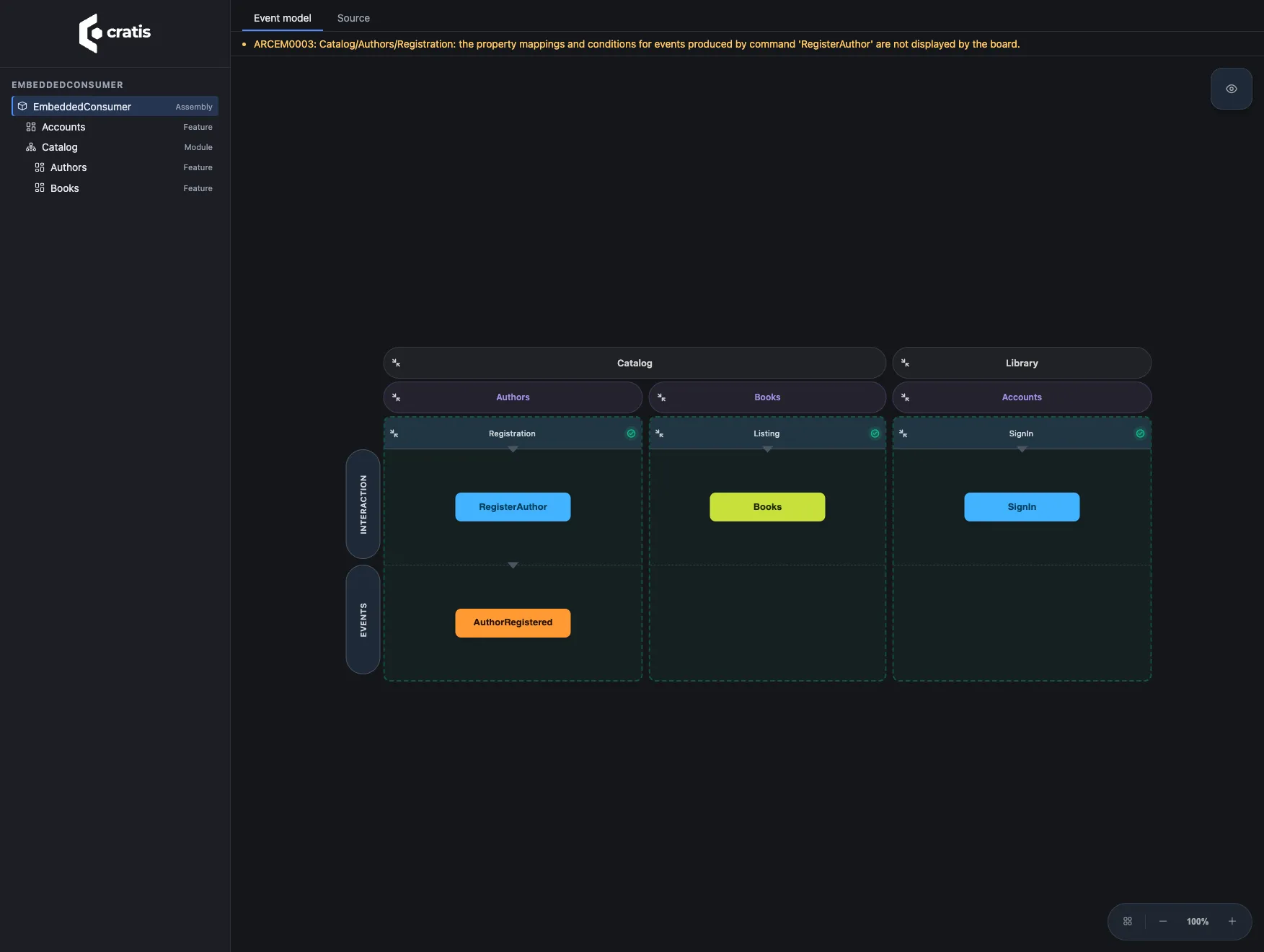Zoom out with the minus button
This screenshot has width=1264, height=952.
(1163, 922)
